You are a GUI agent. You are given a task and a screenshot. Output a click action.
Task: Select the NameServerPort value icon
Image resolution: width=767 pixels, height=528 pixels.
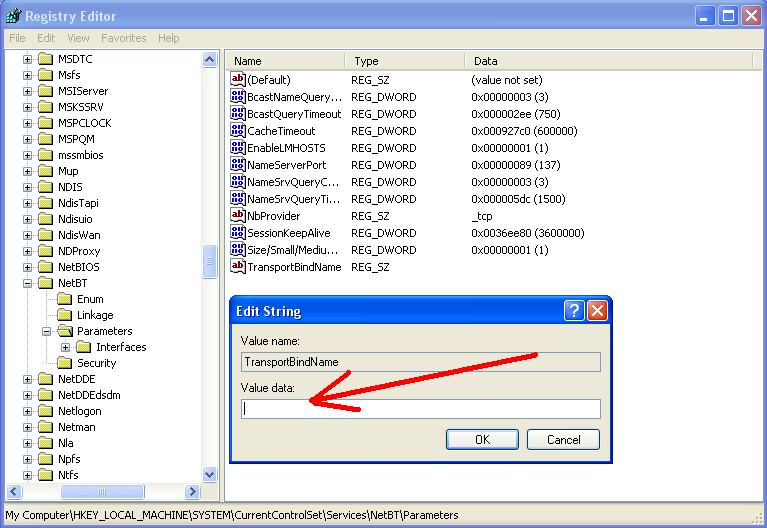238,164
